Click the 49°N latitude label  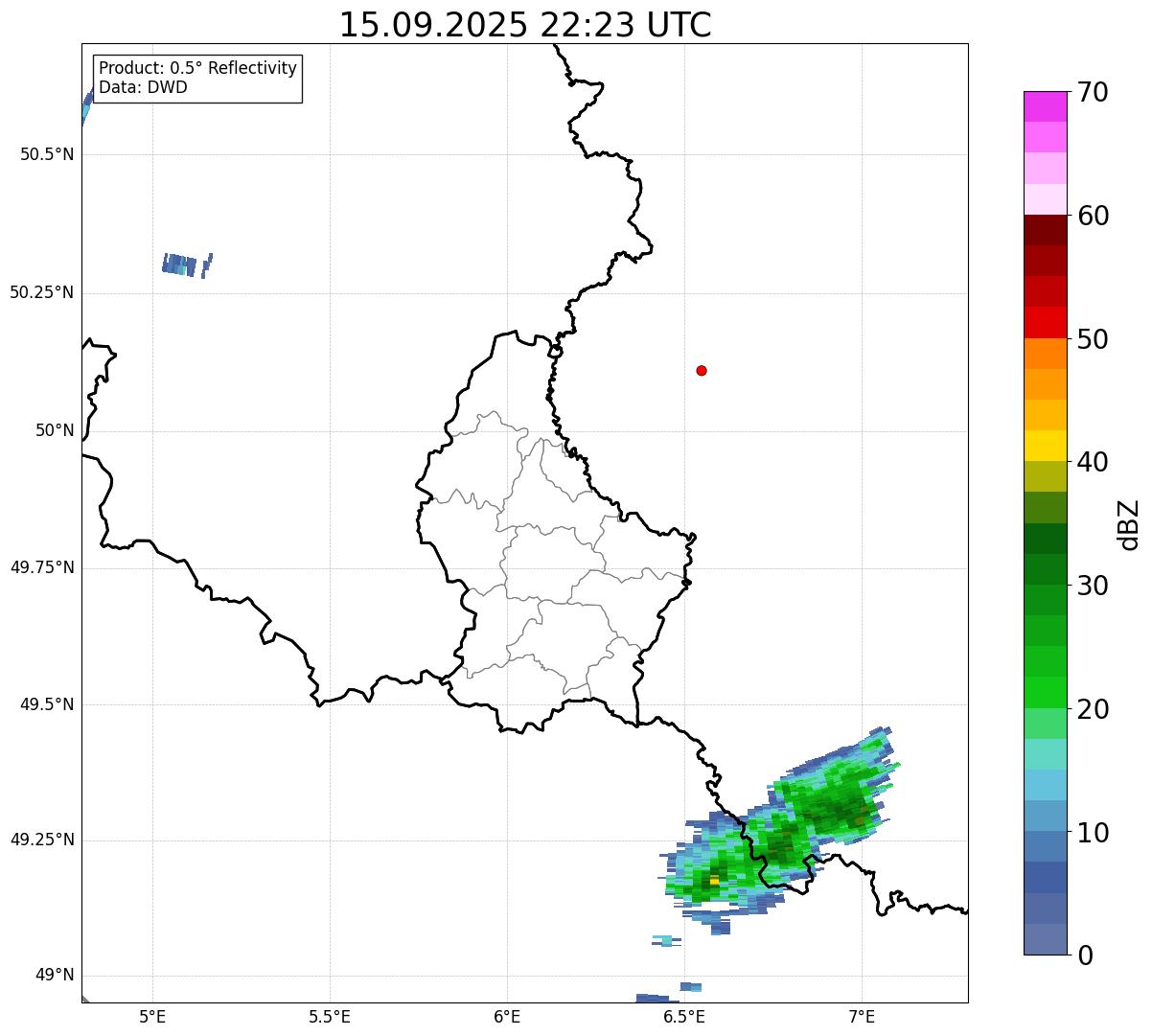(55, 976)
